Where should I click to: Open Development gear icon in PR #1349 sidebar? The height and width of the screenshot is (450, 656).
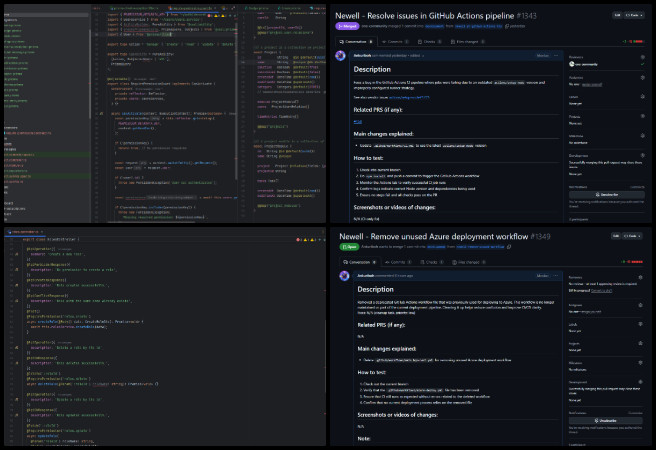[640, 382]
